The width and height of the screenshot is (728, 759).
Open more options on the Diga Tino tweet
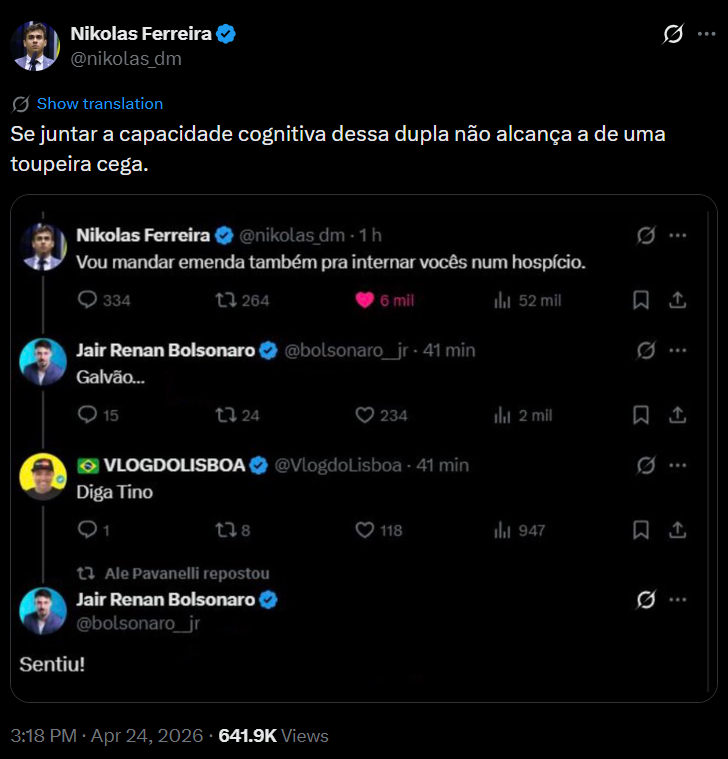[677, 466]
